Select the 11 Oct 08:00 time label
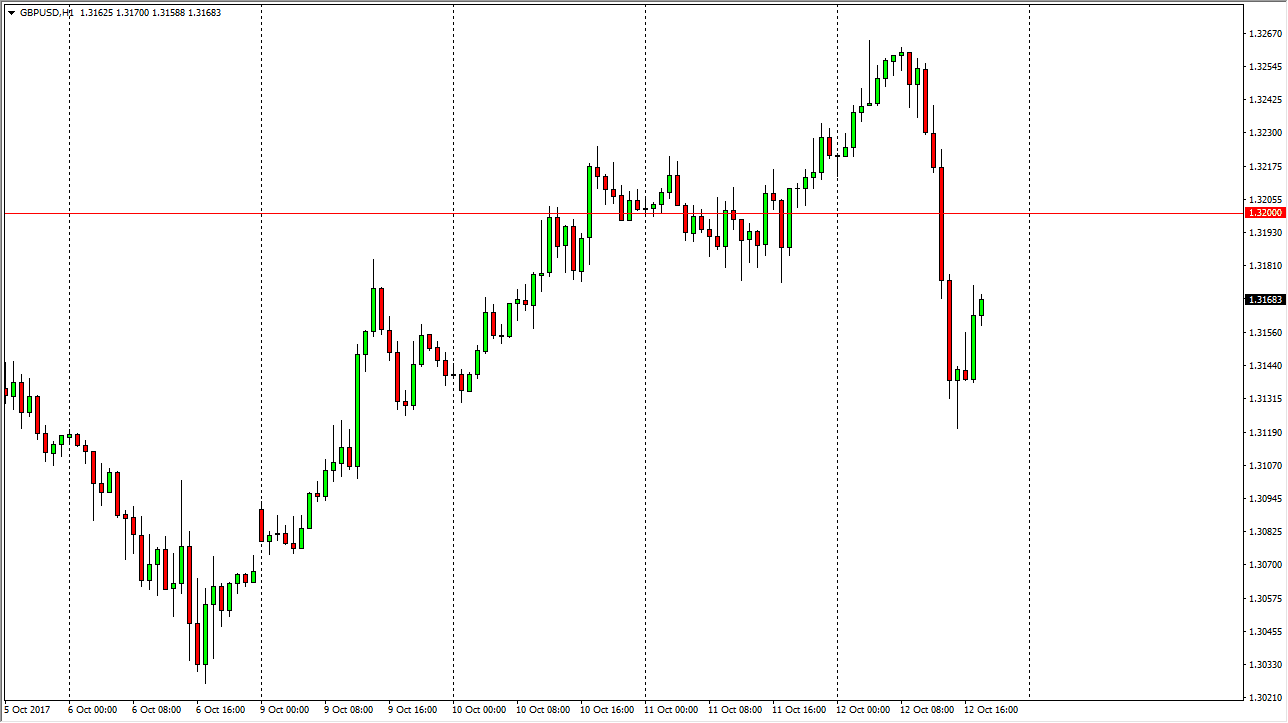This screenshot has height=723, width=1288. 732,710
